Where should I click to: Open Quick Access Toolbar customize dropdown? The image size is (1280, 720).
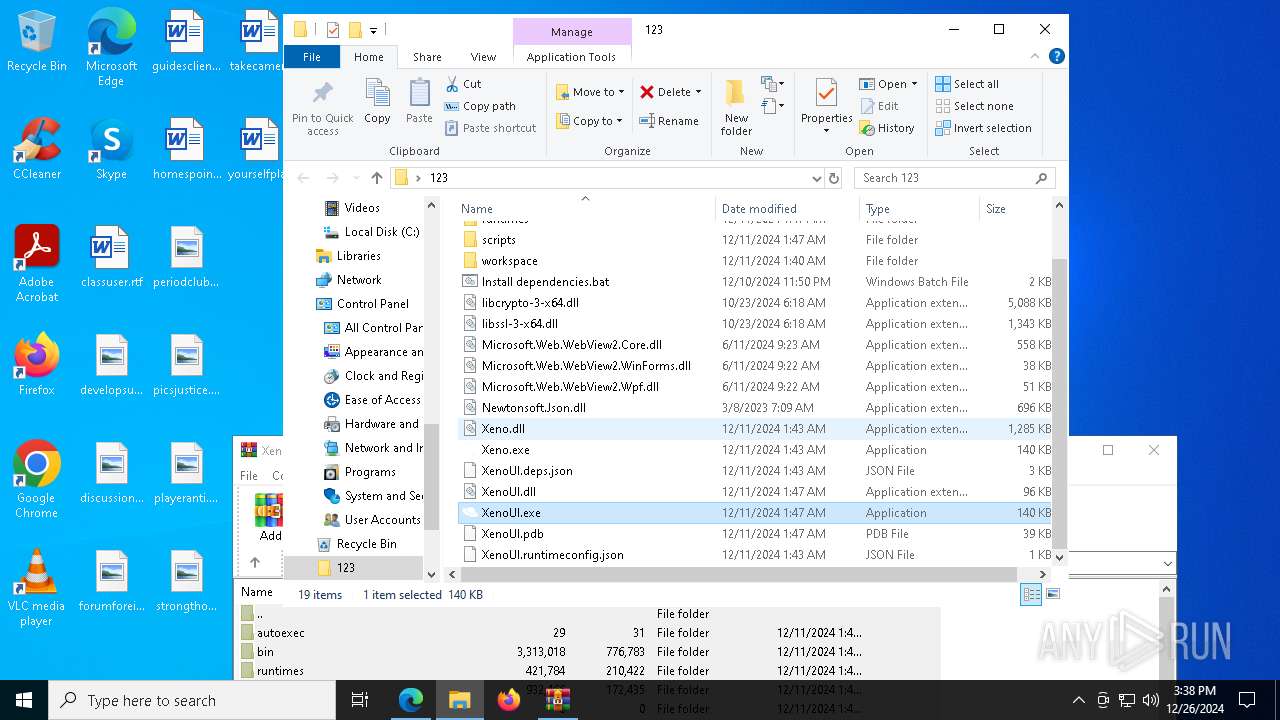(373, 30)
